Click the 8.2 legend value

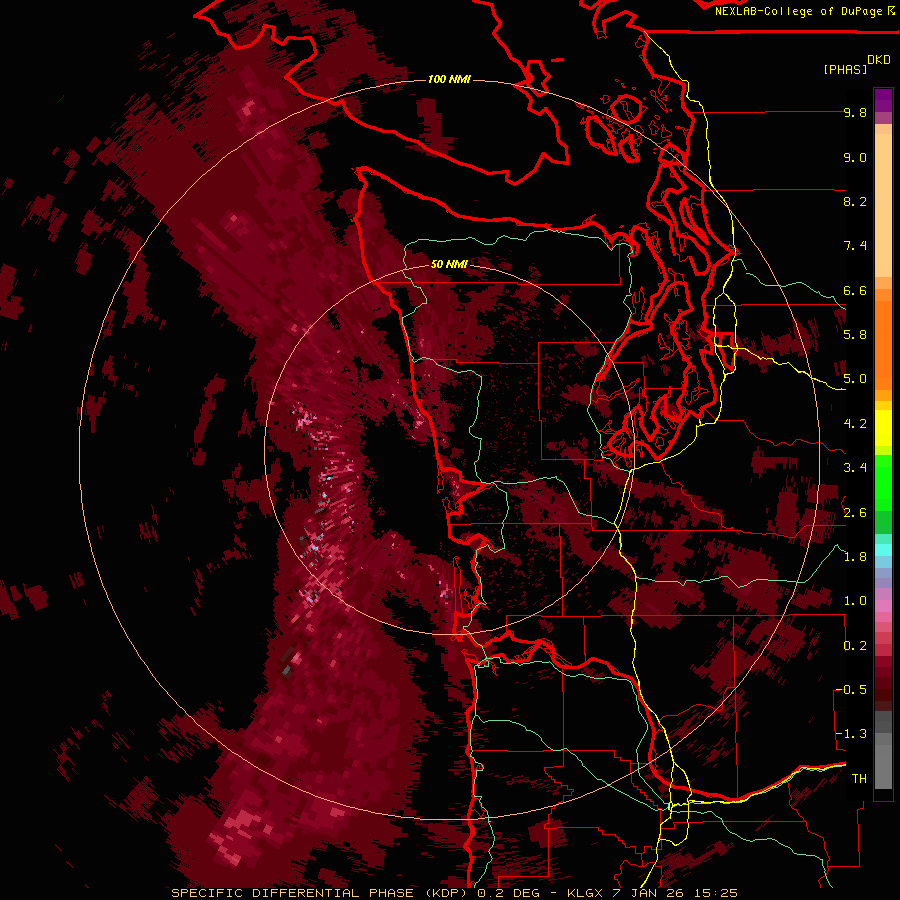point(855,201)
